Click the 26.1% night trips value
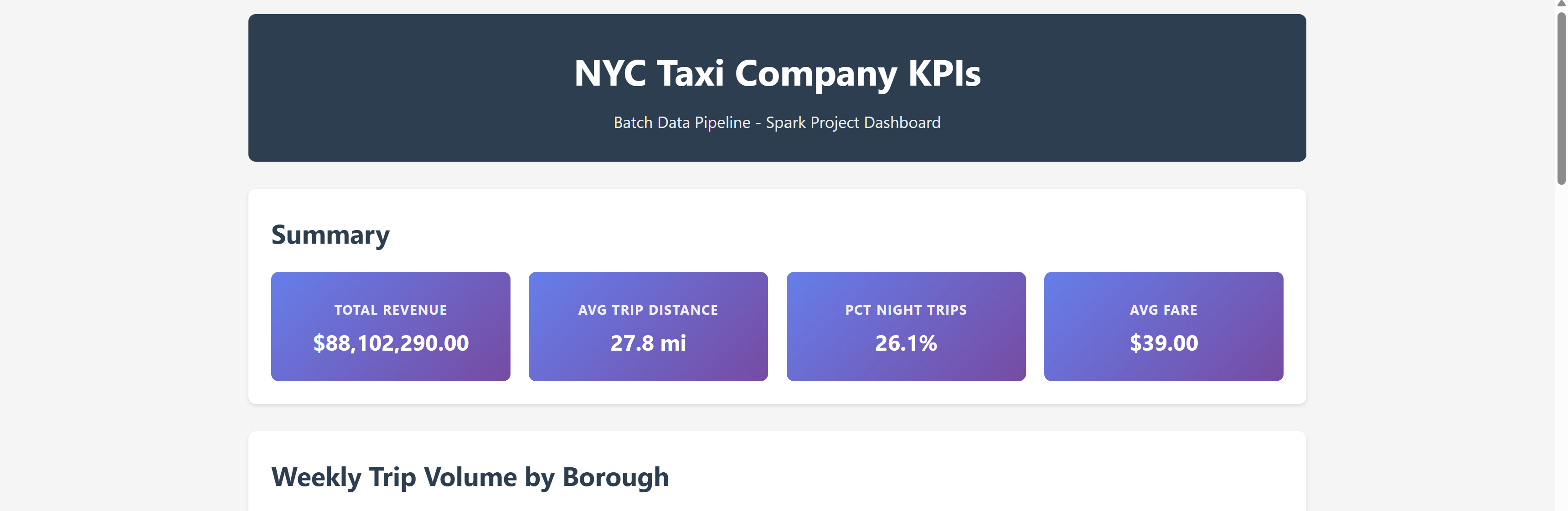The height and width of the screenshot is (511, 1568). 906,343
